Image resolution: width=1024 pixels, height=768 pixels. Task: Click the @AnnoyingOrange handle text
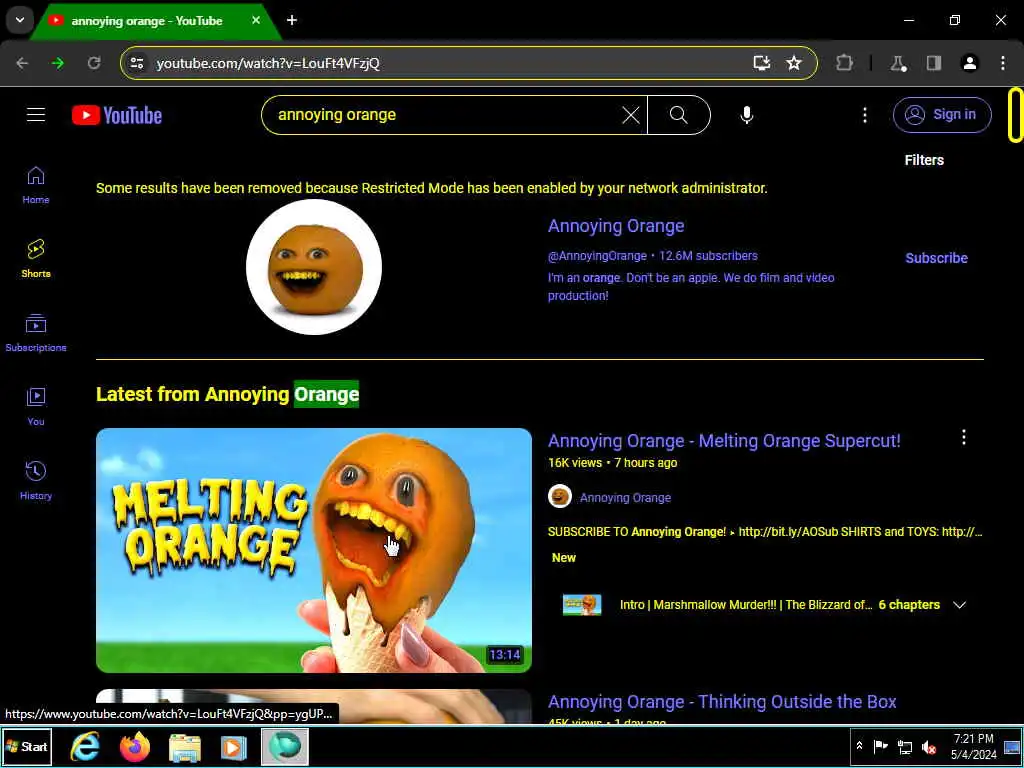tap(598, 256)
